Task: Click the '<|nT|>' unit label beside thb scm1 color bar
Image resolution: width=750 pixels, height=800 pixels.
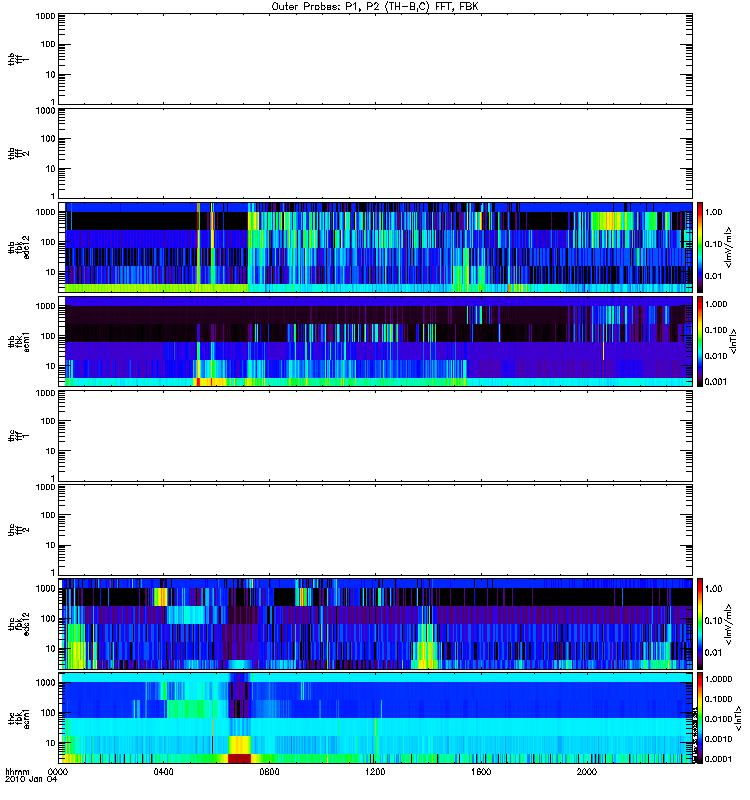Action: pyautogui.click(x=734, y=341)
